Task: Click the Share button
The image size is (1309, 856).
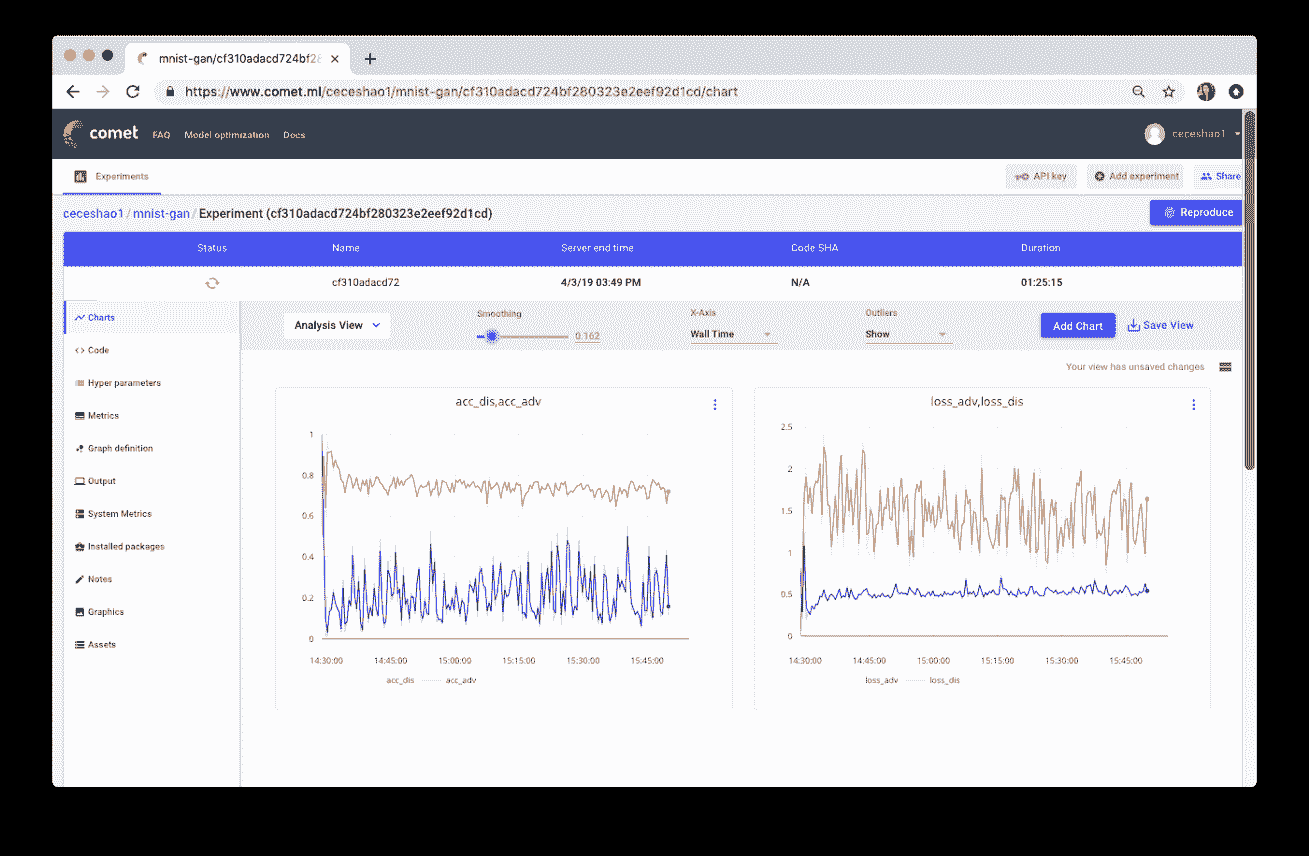Action: point(1219,176)
